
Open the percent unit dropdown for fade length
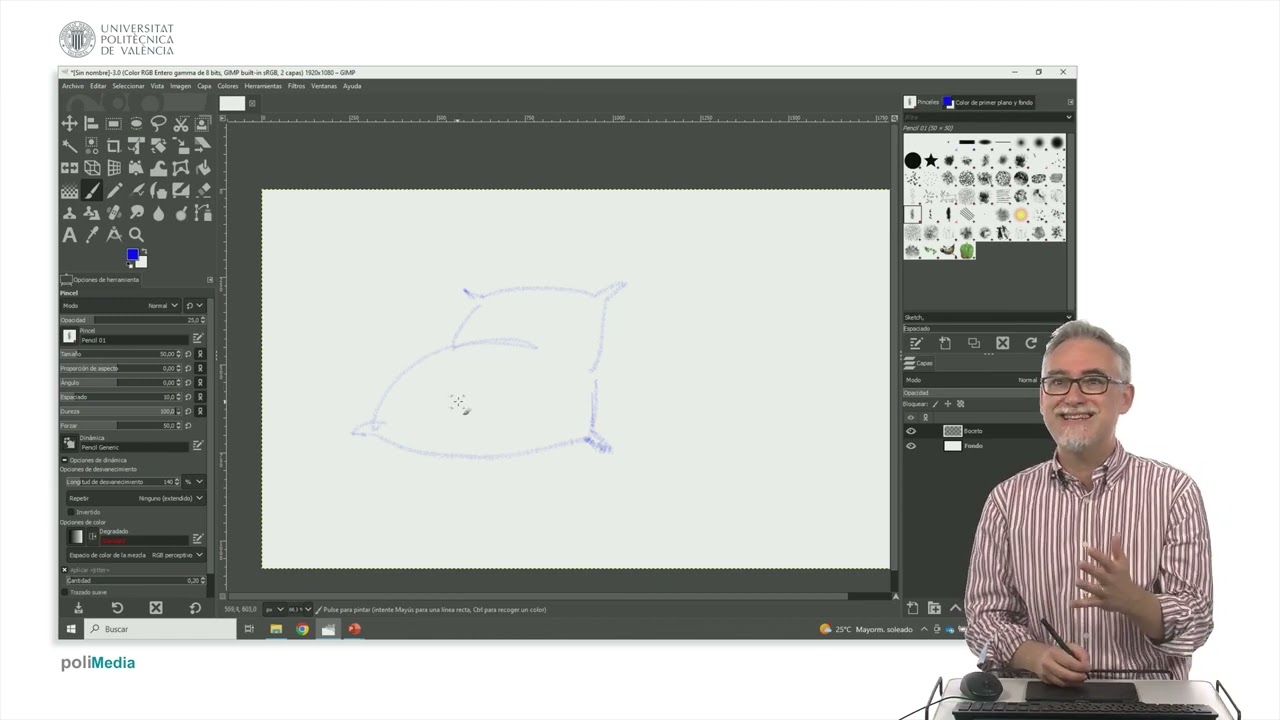(x=194, y=481)
